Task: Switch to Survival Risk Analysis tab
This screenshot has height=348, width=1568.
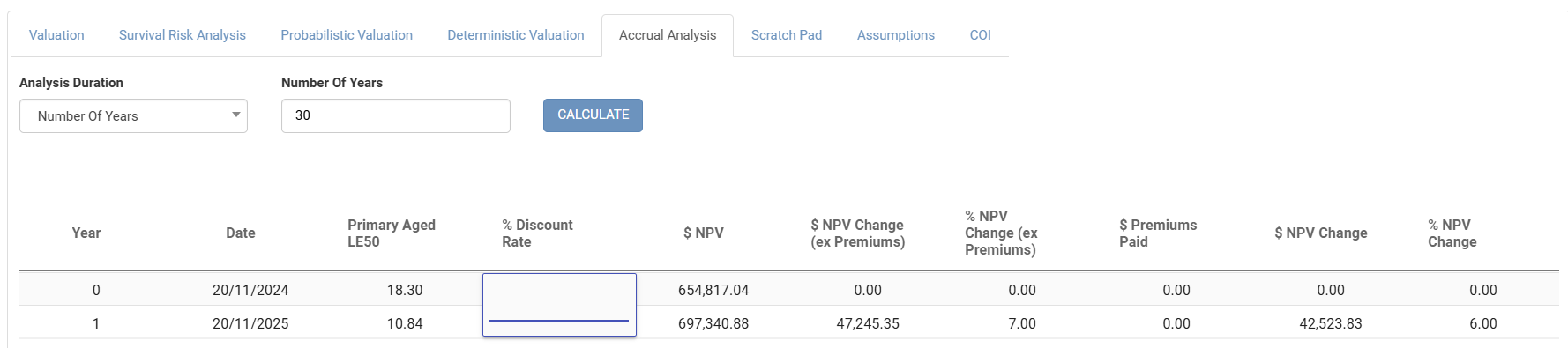Action: coord(183,35)
